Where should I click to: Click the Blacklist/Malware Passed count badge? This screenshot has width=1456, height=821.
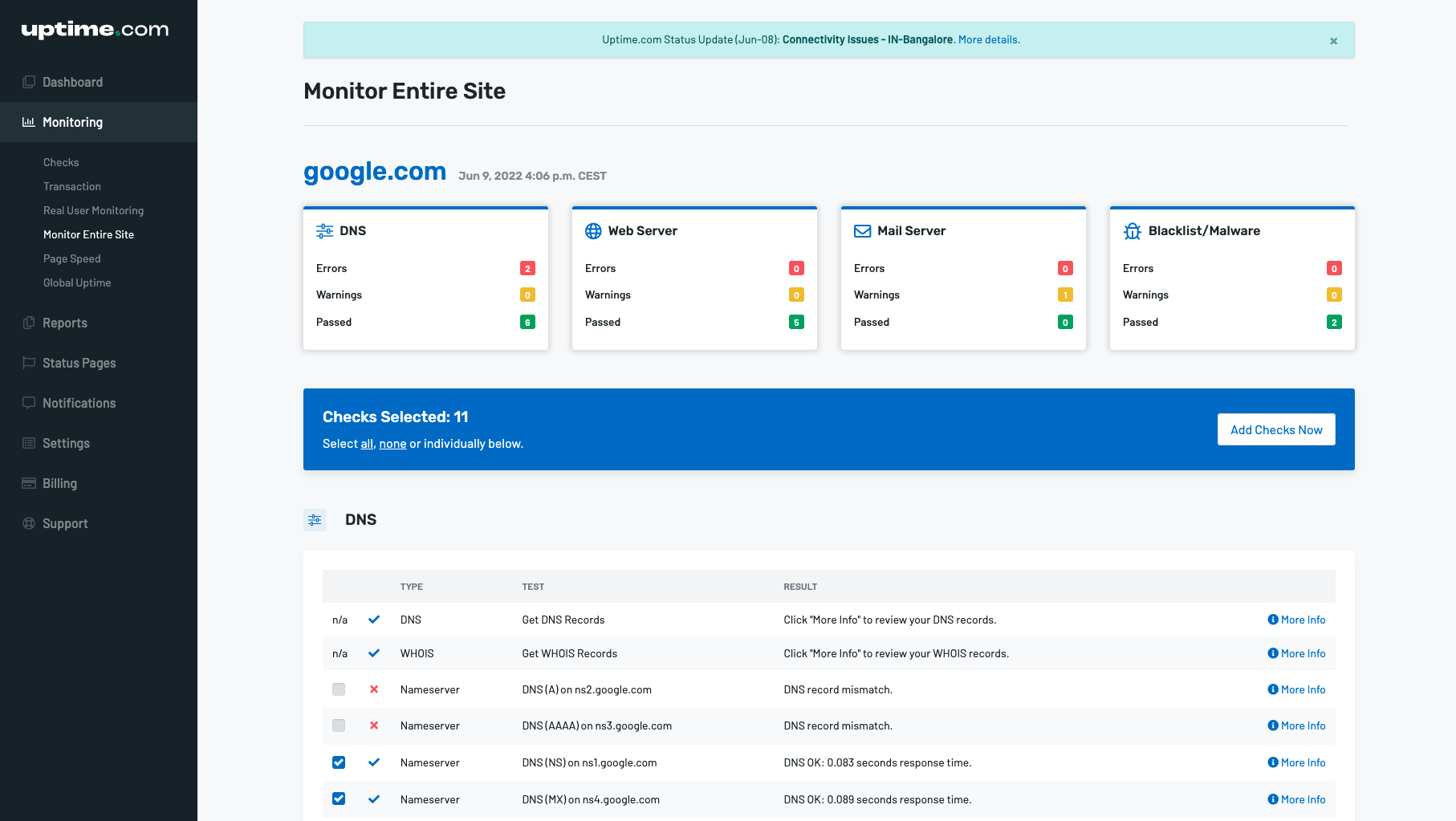pos(1334,322)
